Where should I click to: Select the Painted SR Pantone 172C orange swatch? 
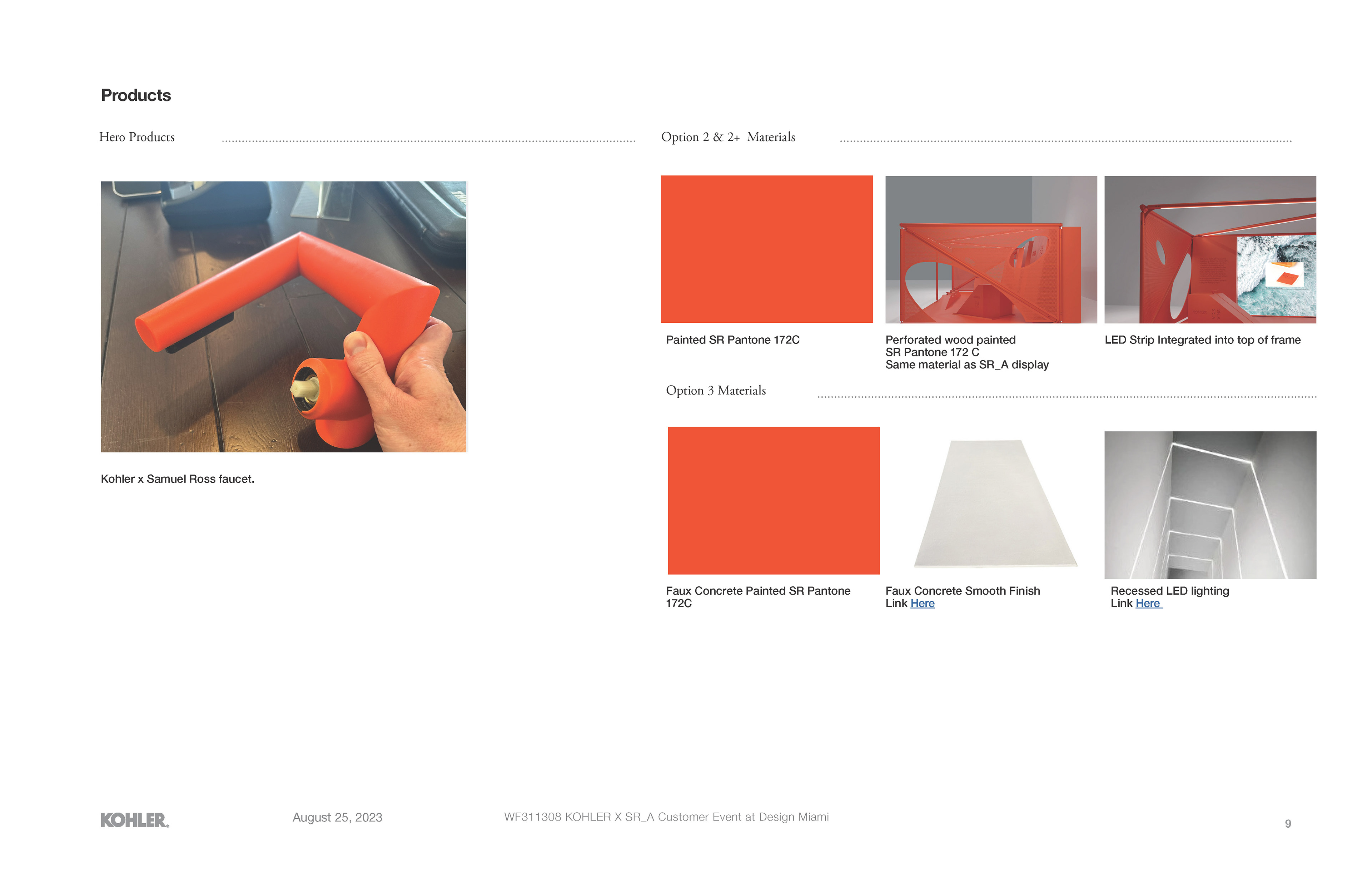[767, 249]
